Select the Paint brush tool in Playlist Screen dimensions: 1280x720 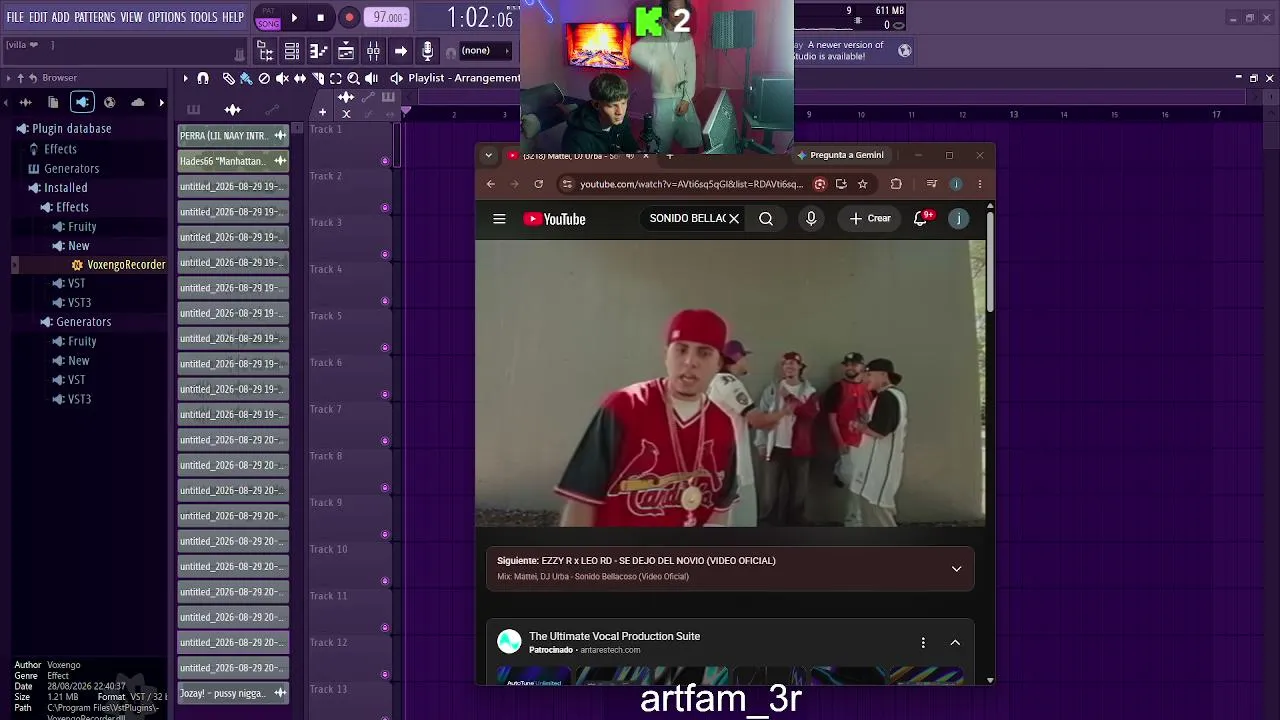point(246,78)
